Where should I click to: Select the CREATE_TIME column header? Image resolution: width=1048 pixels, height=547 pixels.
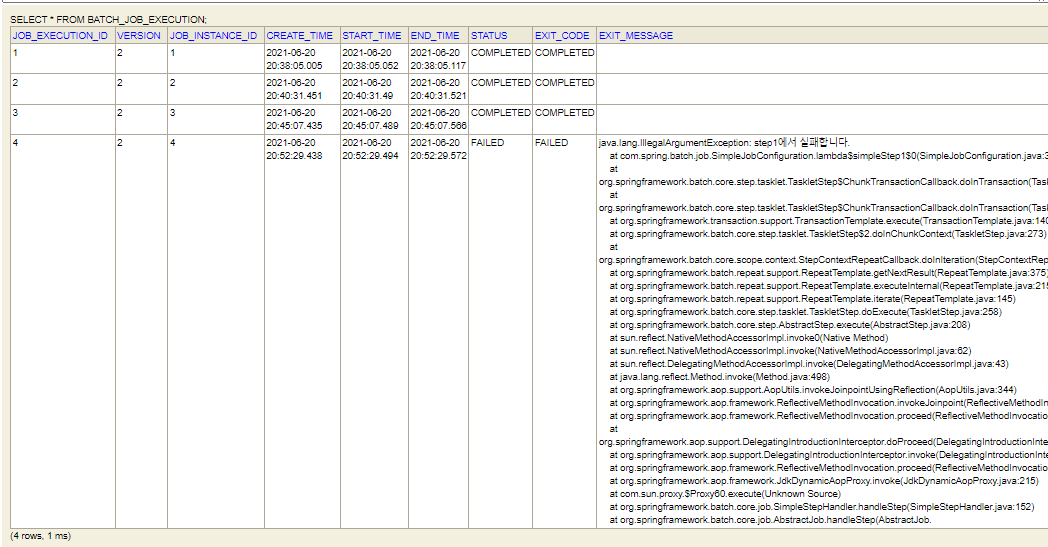tap(299, 35)
